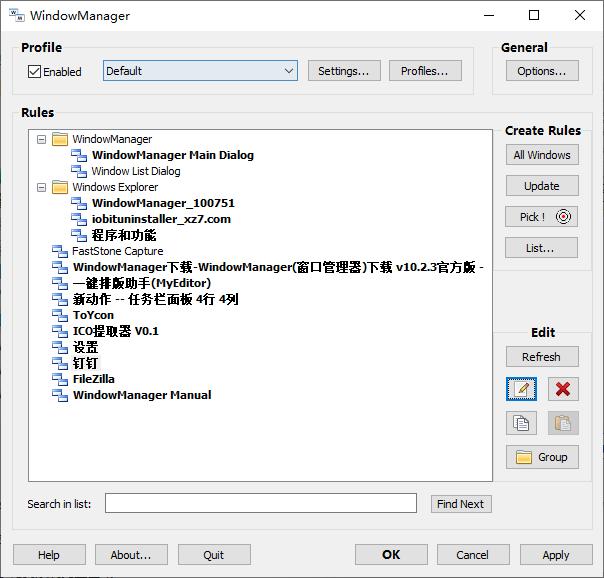
Task: Collapse the WindowManager group in tree
Action: coord(41,139)
